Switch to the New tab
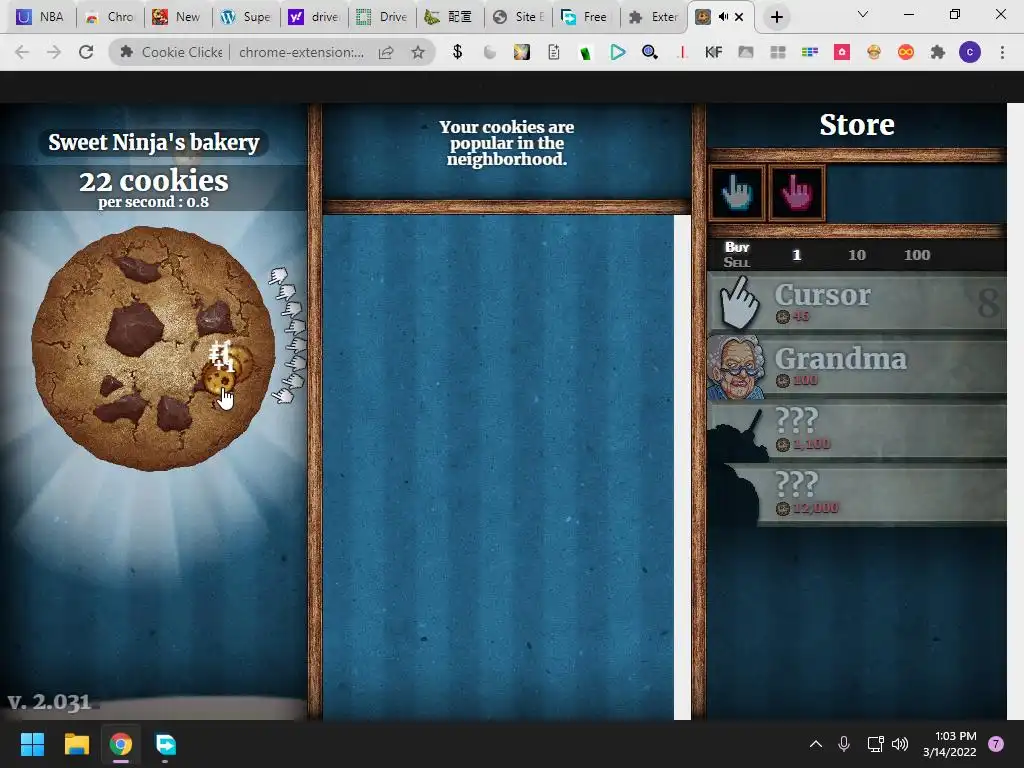 (x=178, y=17)
